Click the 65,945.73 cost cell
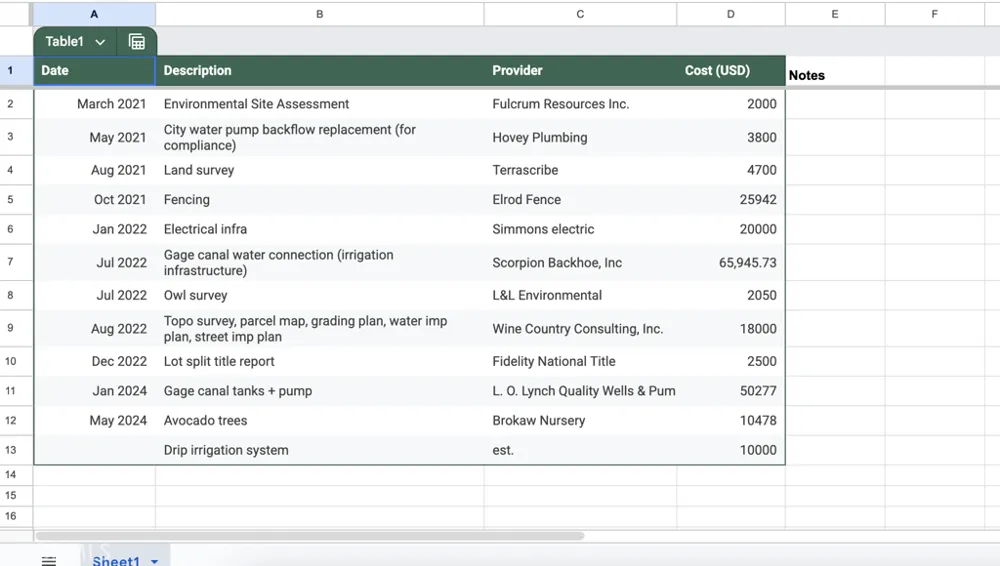The width and height of the screenshot is (1000, 566). click(731, 262)
